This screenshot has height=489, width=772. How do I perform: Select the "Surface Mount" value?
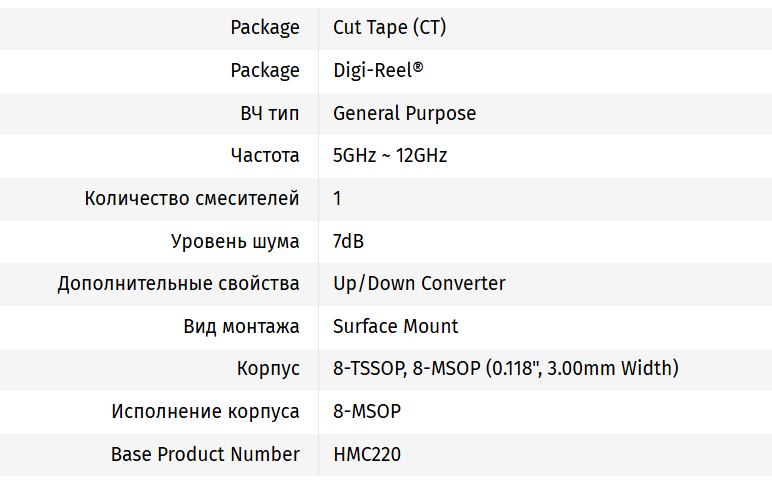395,326
